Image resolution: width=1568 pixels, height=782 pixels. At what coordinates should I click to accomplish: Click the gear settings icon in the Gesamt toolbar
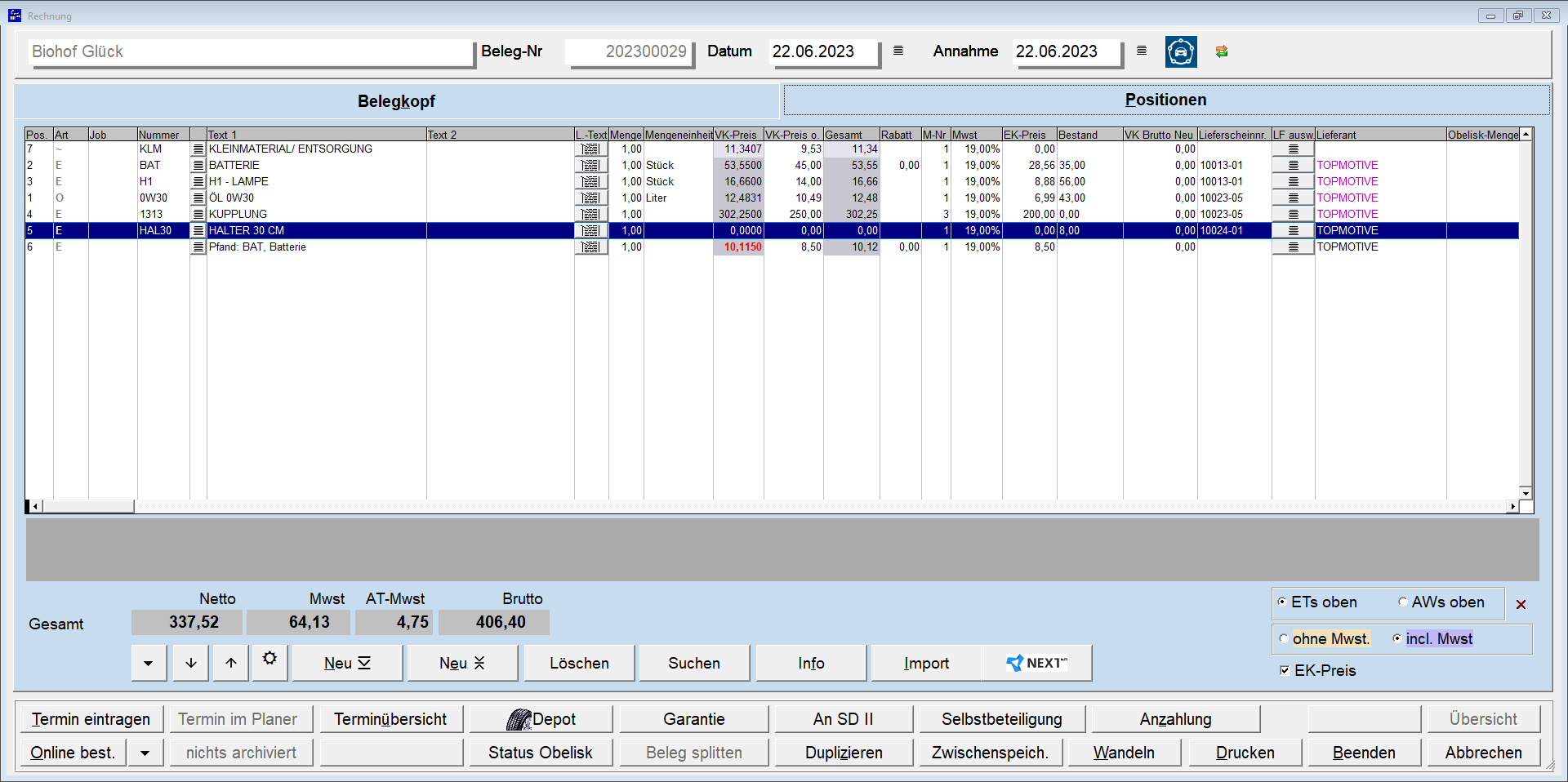[269, 661]
